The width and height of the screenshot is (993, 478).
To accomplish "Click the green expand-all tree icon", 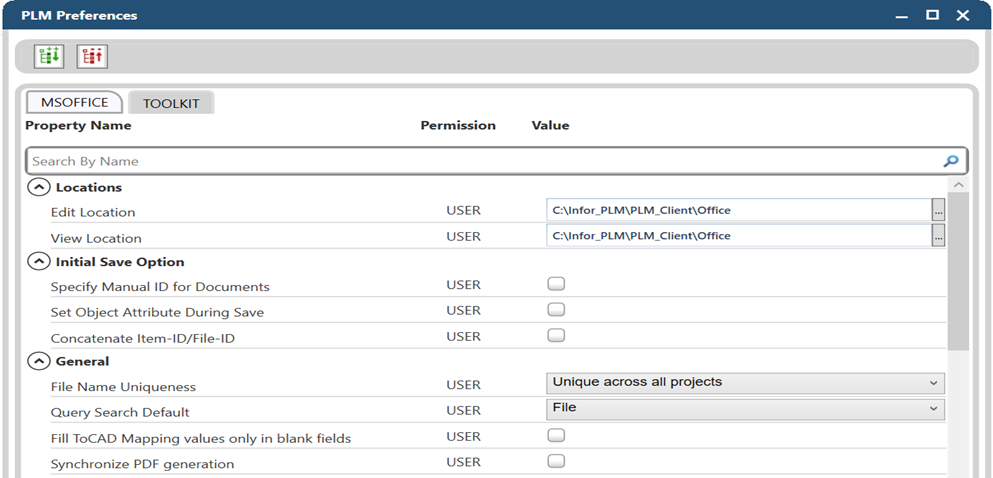I will click(48, 57).
